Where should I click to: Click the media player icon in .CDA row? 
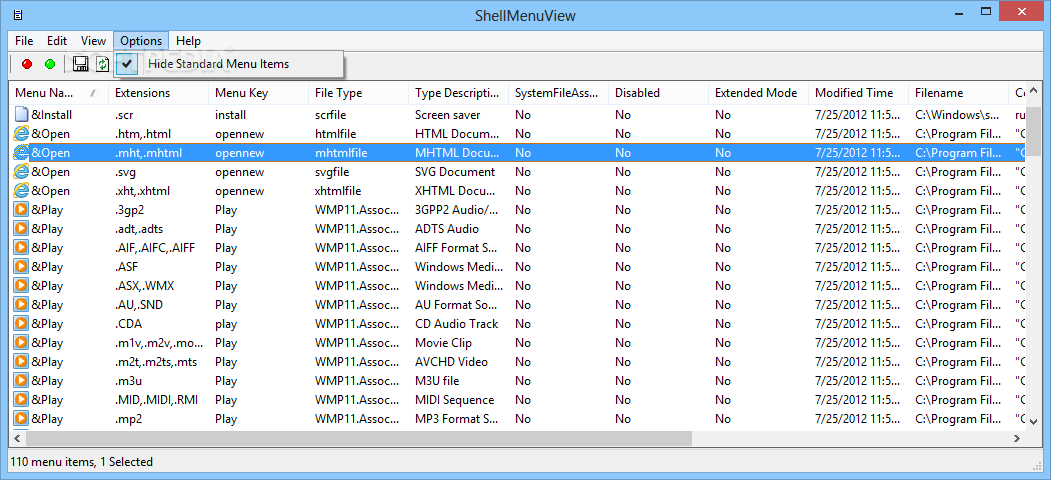click(x=21, y=324)
